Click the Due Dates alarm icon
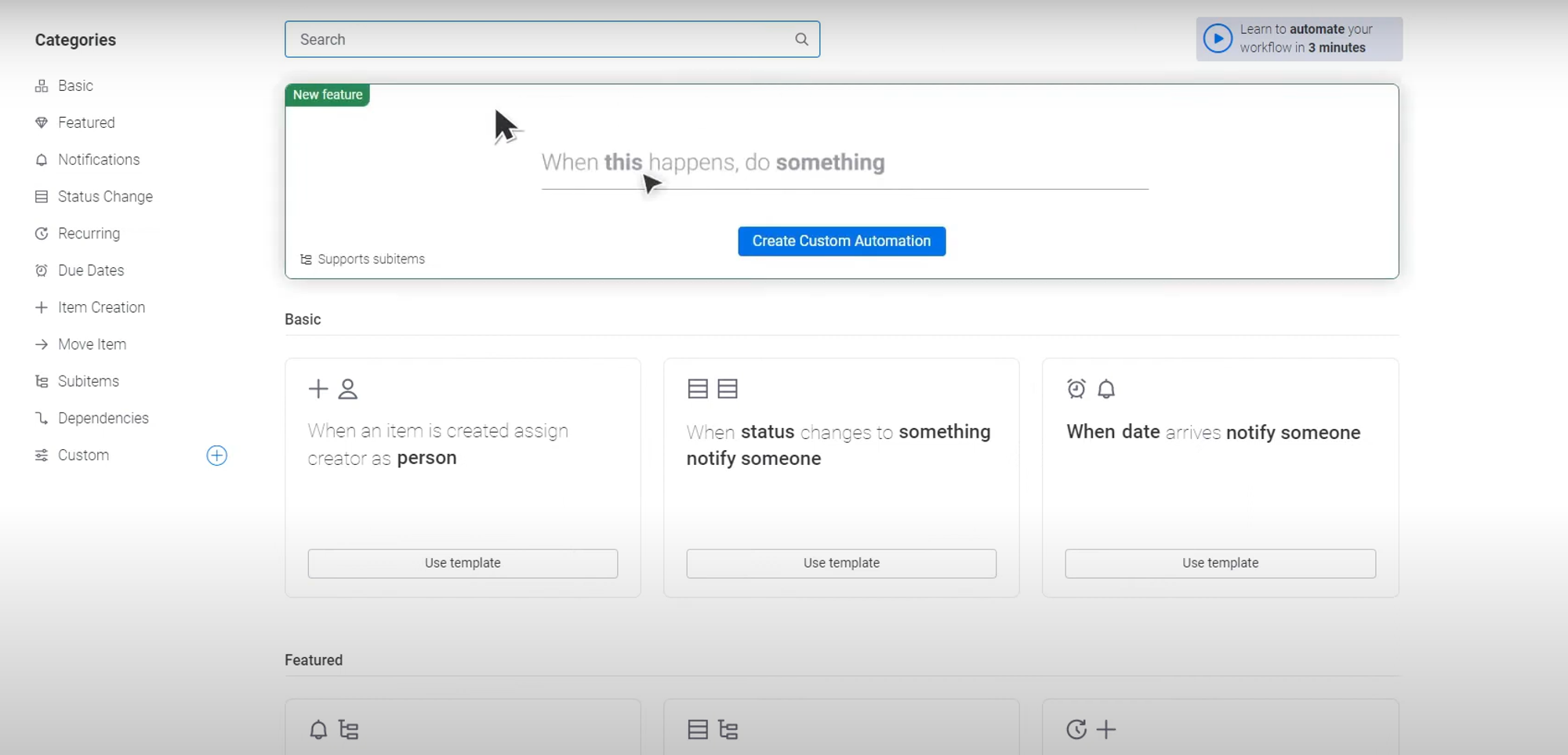This screenshot has height=755, width=1568. (x=42, y=270)
